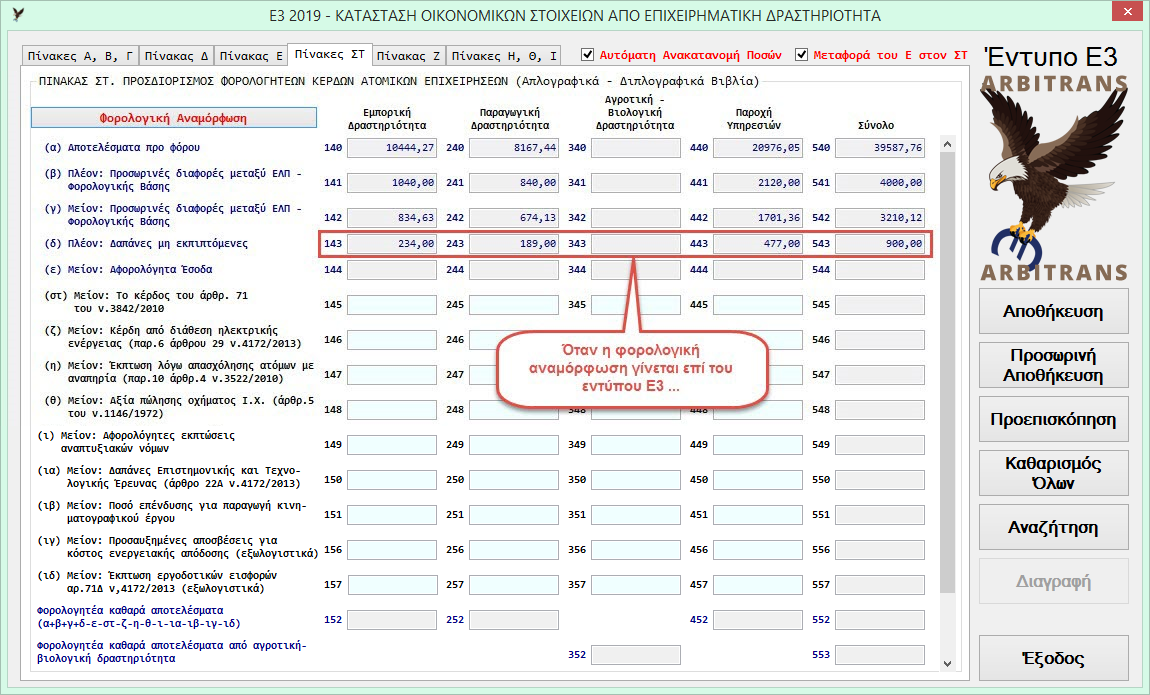The width and height of the screenshot is (1150, 695).
Task: Click Καθαρισμός Όλων button
Action: pos(1053,473)
